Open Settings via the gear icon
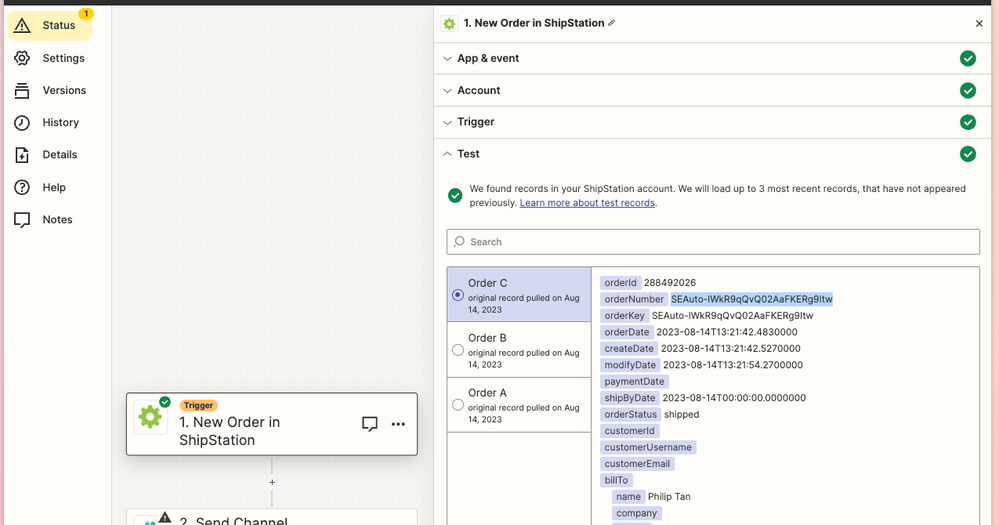The height and width of the screenshot is (525, 999). tap(22, 58)
